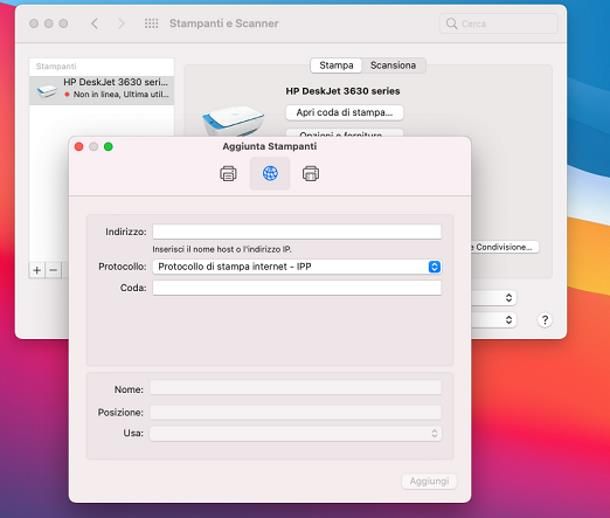Select the Windows printer icon in Aggiunta Stampanti
The width and height of the screenshot is (610, 518).
(311, 173)
